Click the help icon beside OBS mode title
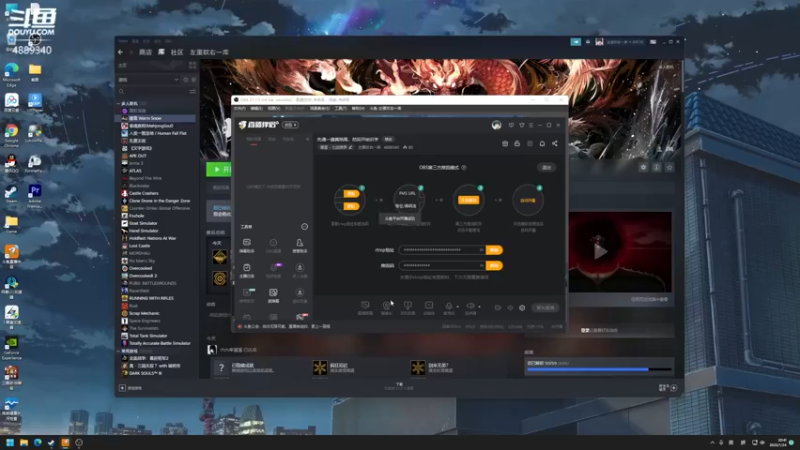 (x=464, y=167)
